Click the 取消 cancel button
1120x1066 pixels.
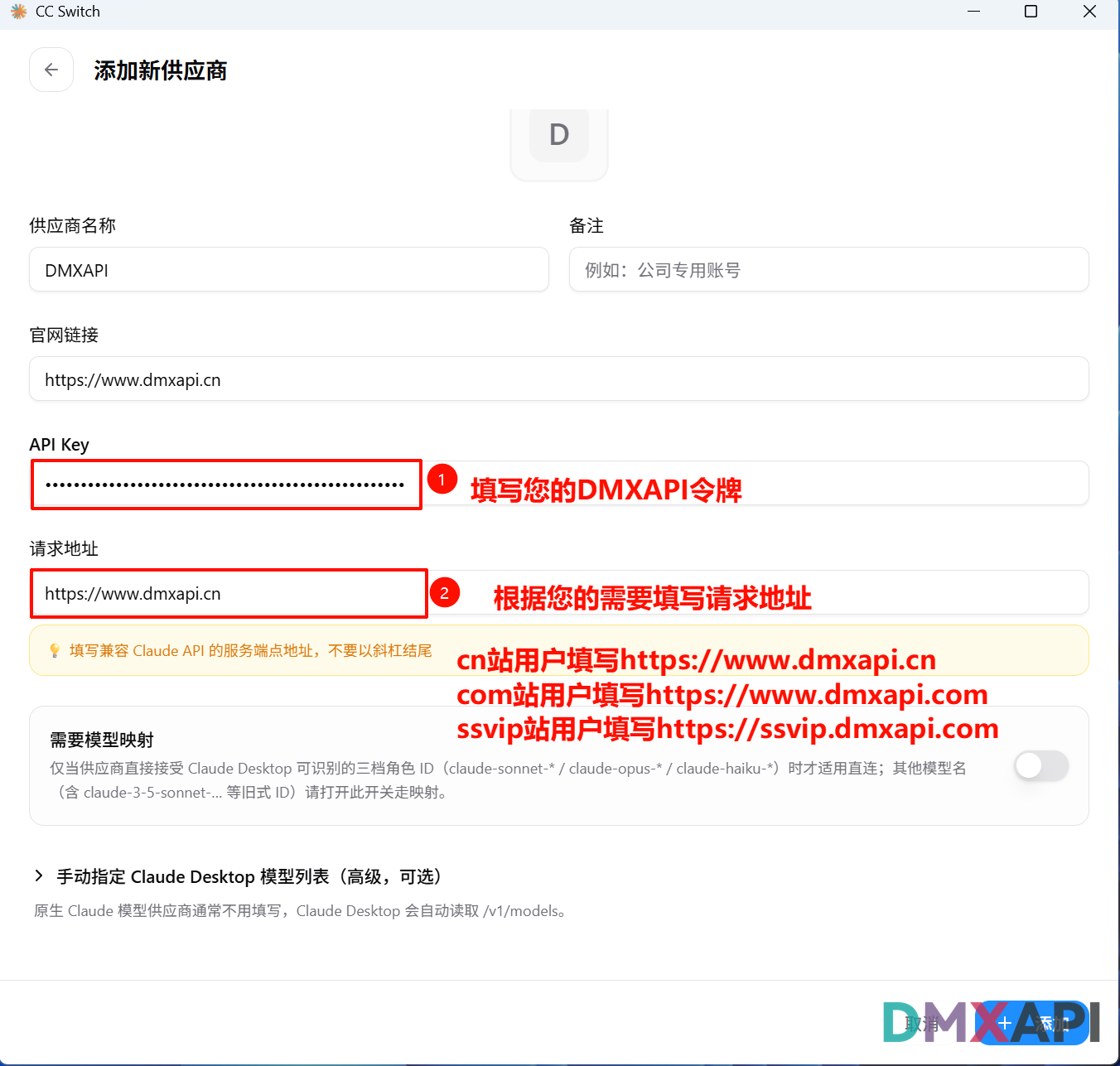tap(922, 1024)
